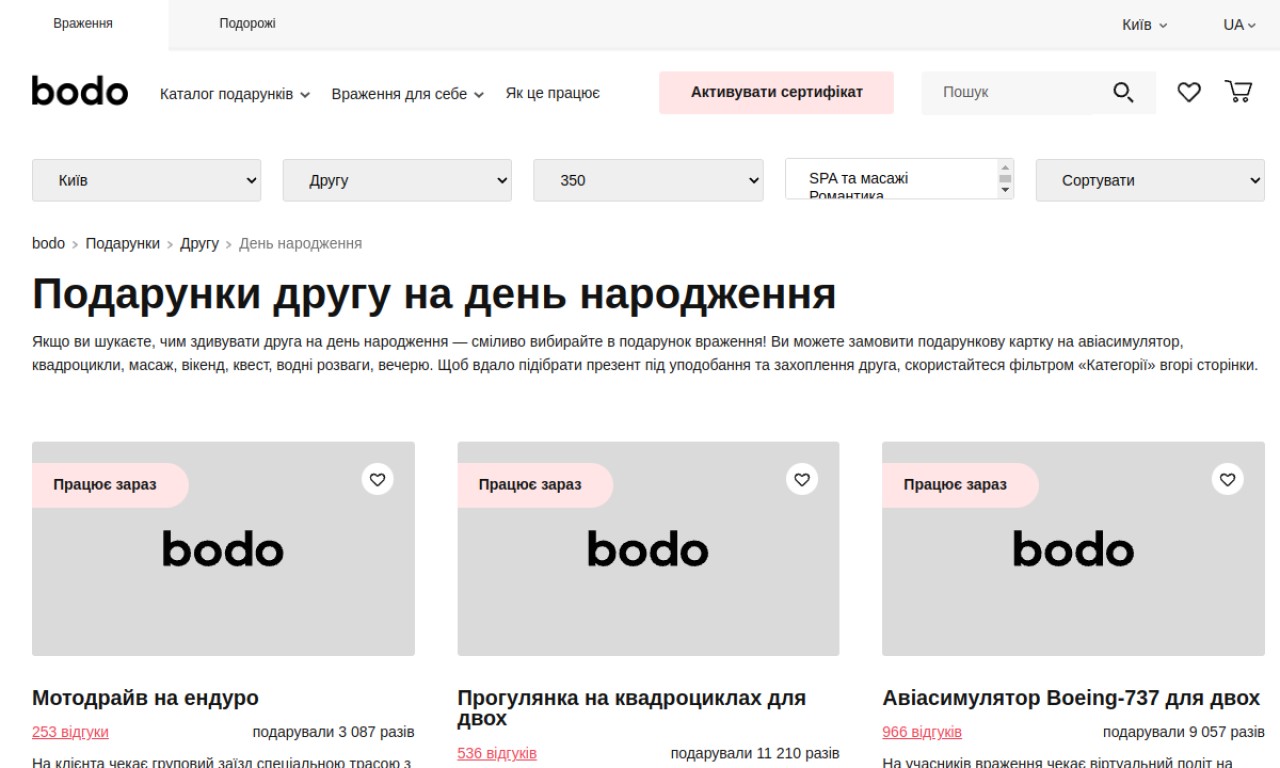Open the 253 відгуки reviews link
1280x768 pixels.
[70, 732]
